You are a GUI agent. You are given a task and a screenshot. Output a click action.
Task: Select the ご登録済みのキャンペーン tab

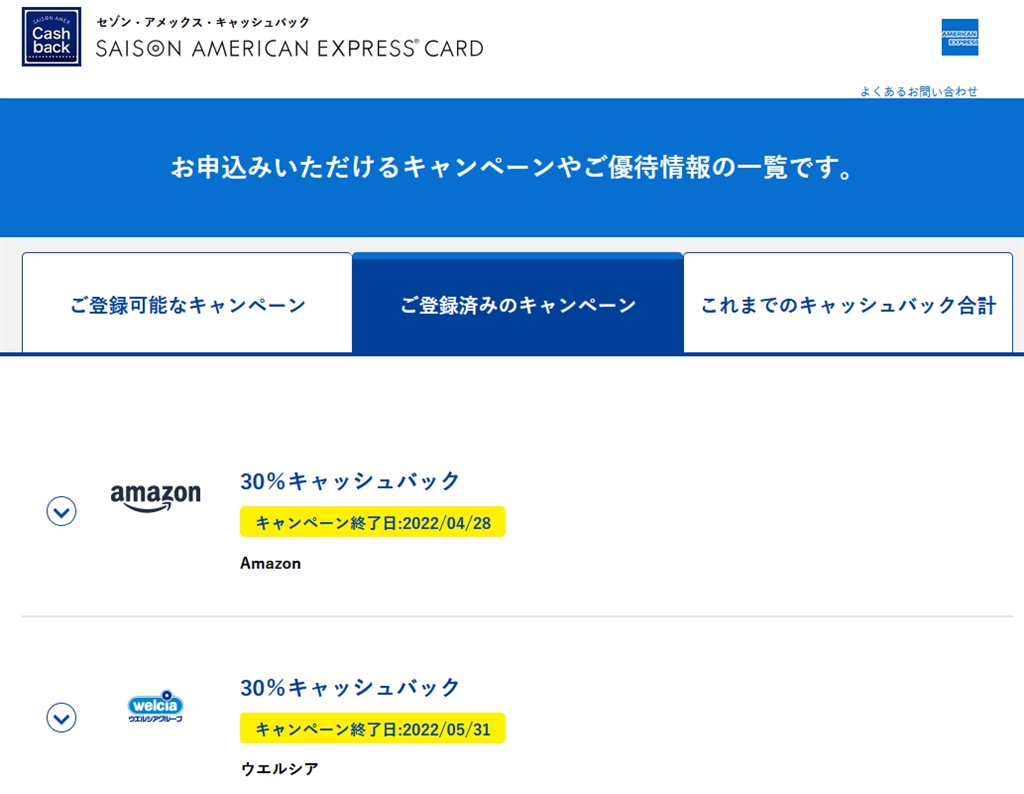518,305
